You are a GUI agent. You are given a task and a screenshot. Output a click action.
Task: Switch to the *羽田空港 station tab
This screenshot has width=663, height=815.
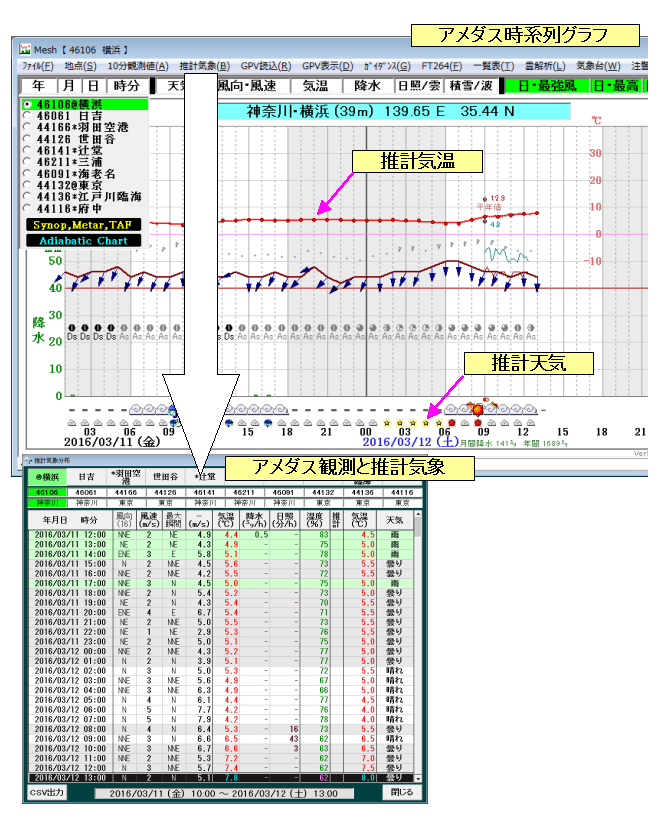[126, 477]
